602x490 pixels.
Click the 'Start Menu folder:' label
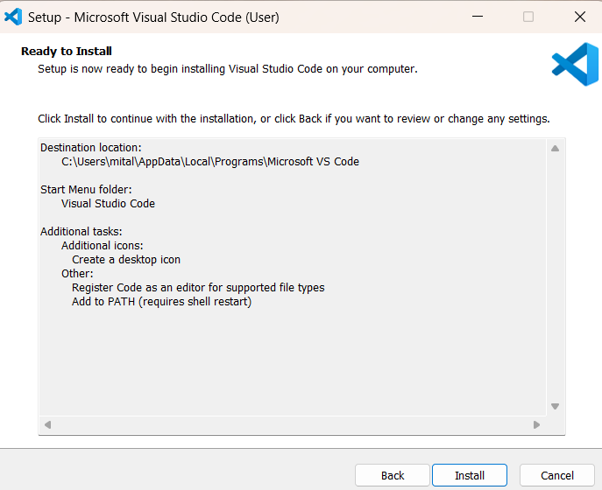point(86,189)
